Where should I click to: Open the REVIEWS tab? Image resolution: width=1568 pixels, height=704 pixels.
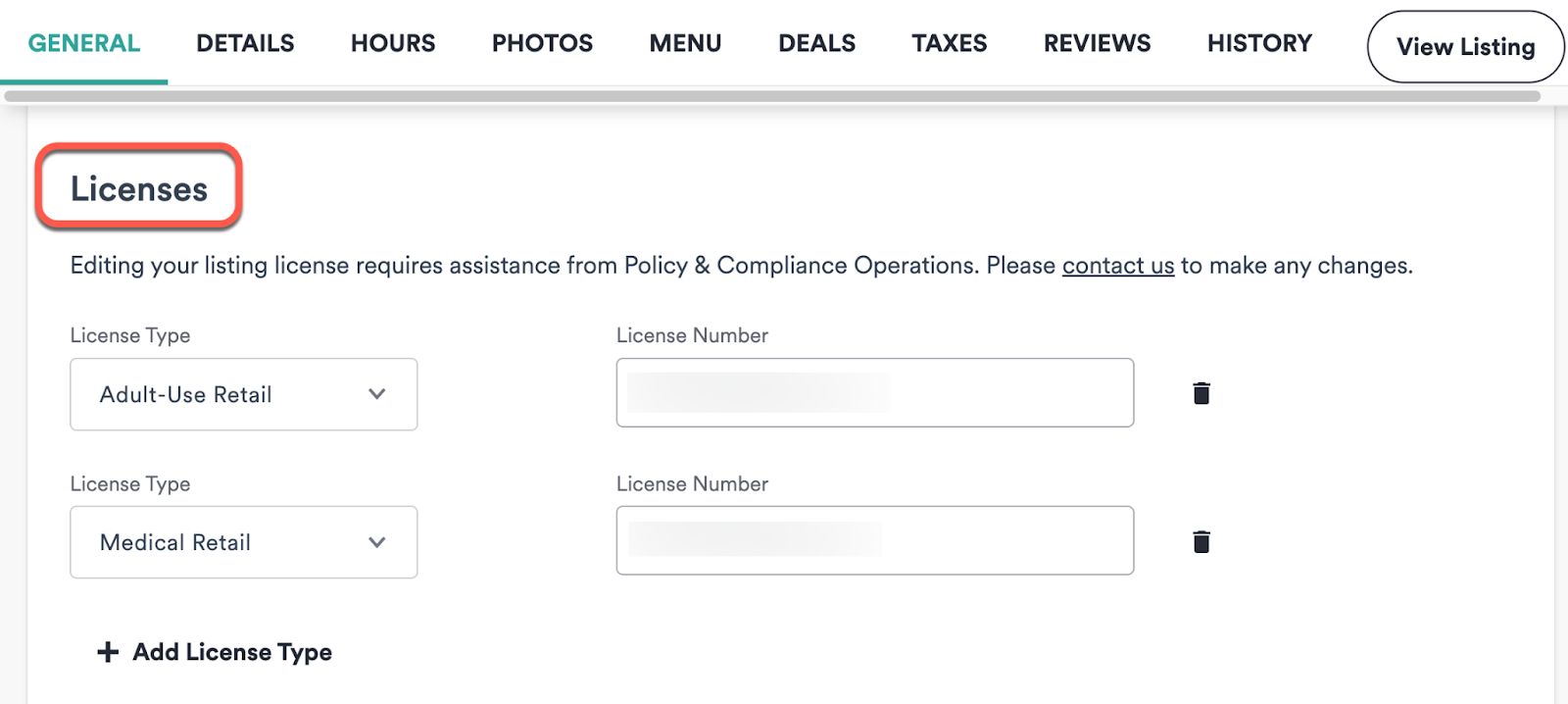1096,42
